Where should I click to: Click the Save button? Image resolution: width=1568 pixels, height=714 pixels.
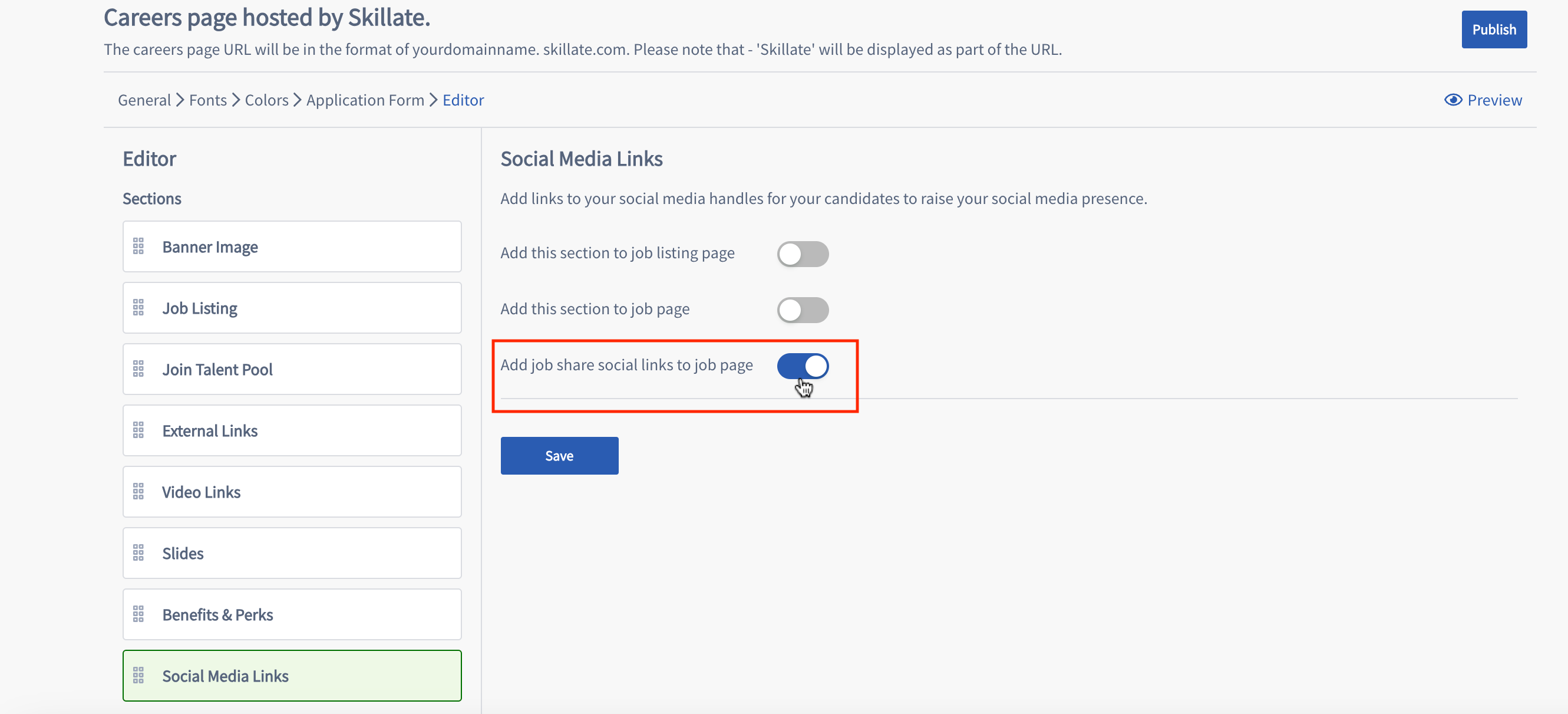tap(559, 456)
